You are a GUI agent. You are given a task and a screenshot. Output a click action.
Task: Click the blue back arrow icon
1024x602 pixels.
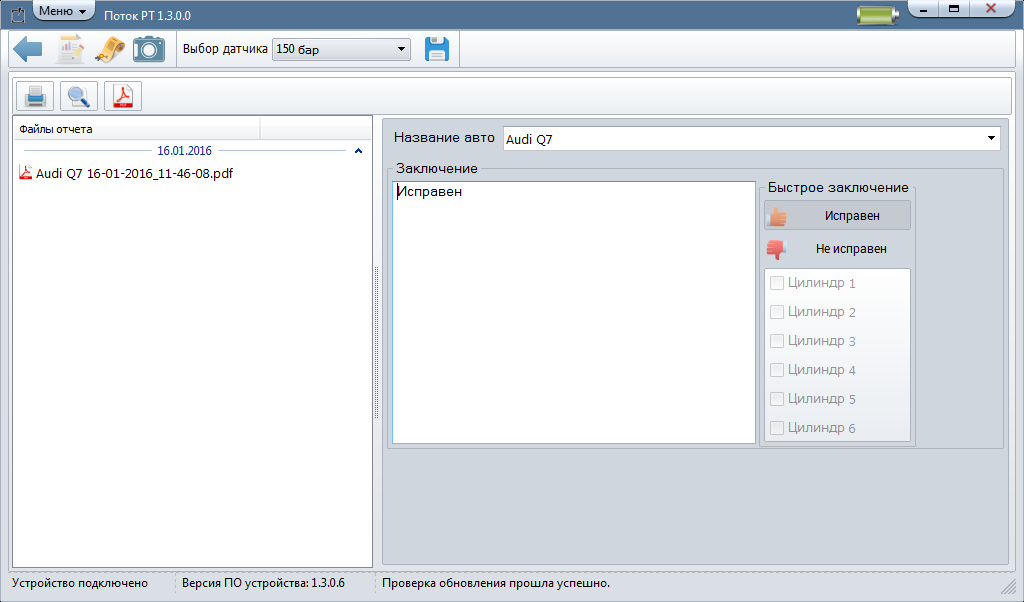pyautogui.click(x=28, y=49)
